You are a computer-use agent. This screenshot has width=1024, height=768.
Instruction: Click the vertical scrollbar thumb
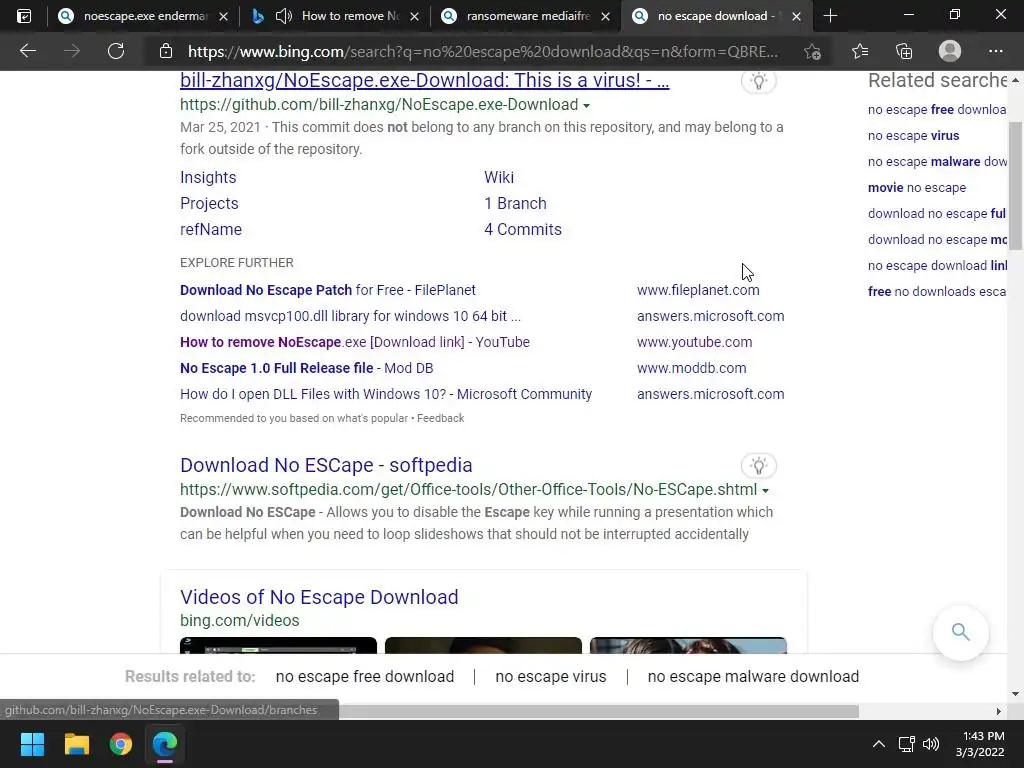(1015, 186)
